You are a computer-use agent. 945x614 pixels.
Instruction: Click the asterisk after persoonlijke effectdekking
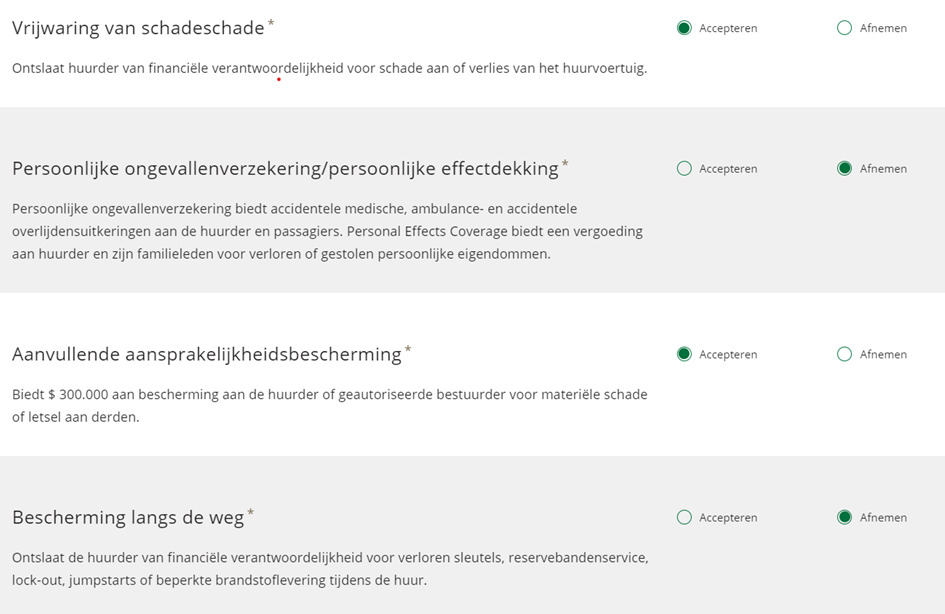[x=565, y=163]
